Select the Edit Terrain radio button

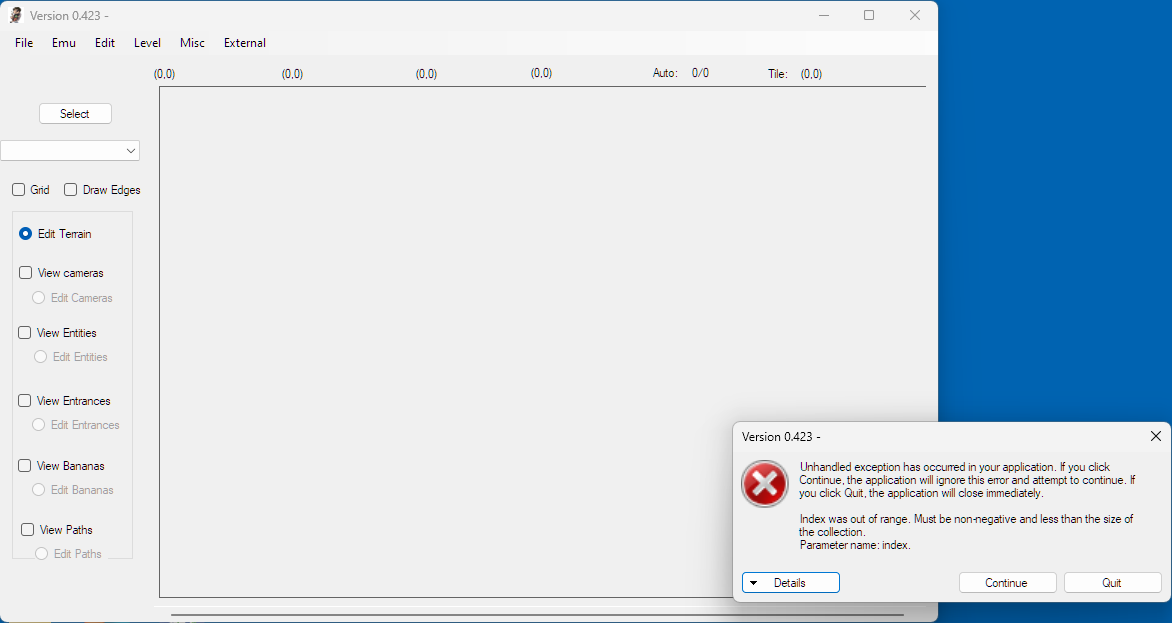26,234
